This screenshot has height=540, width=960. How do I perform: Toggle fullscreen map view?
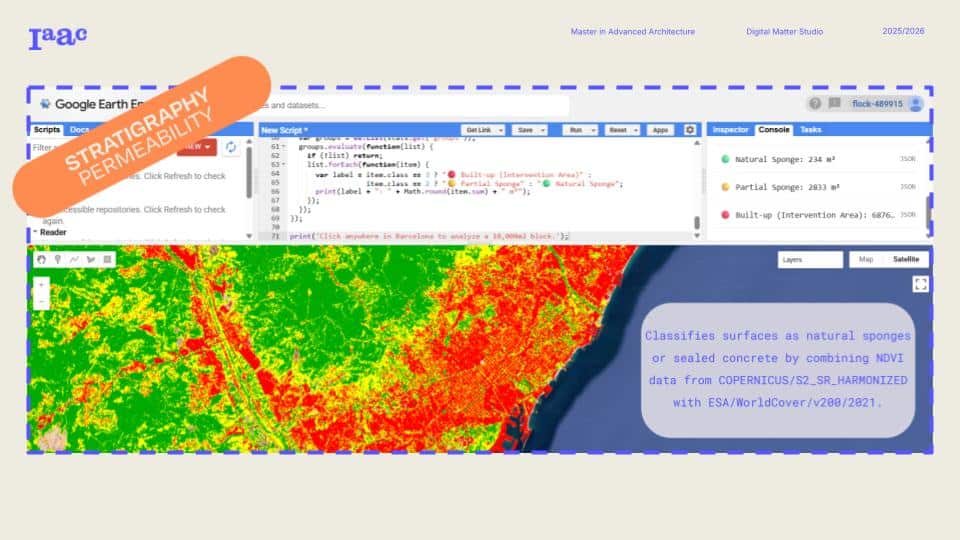(x=920, y=284)
